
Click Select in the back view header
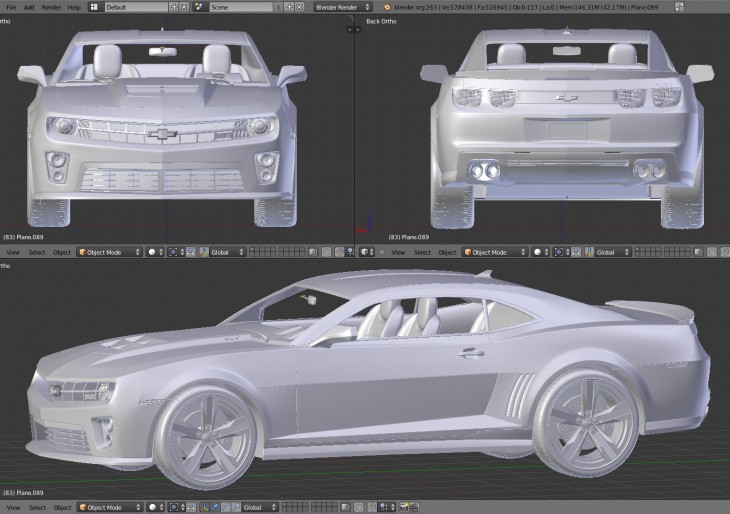pyautogui.click(x=422, y=252)
